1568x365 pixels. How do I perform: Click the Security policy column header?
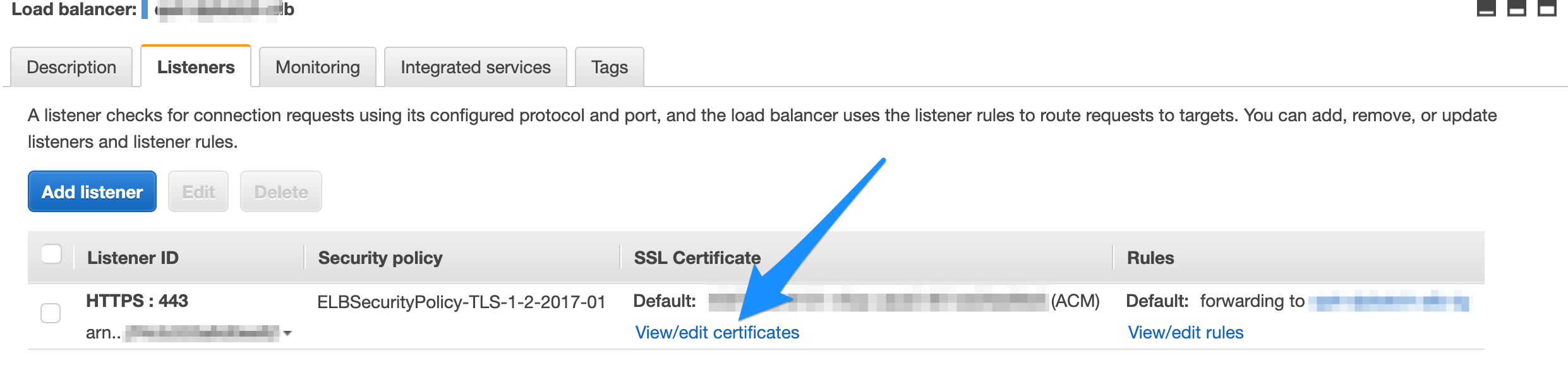380,258
